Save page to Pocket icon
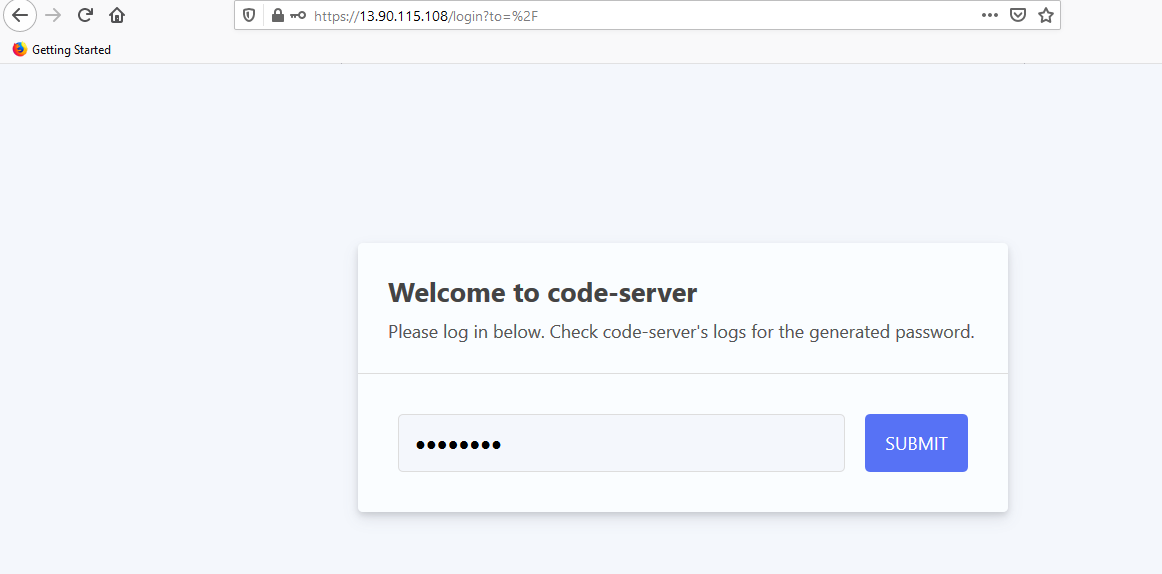This screenshot has width=1162, height=574. [1018, 15]
